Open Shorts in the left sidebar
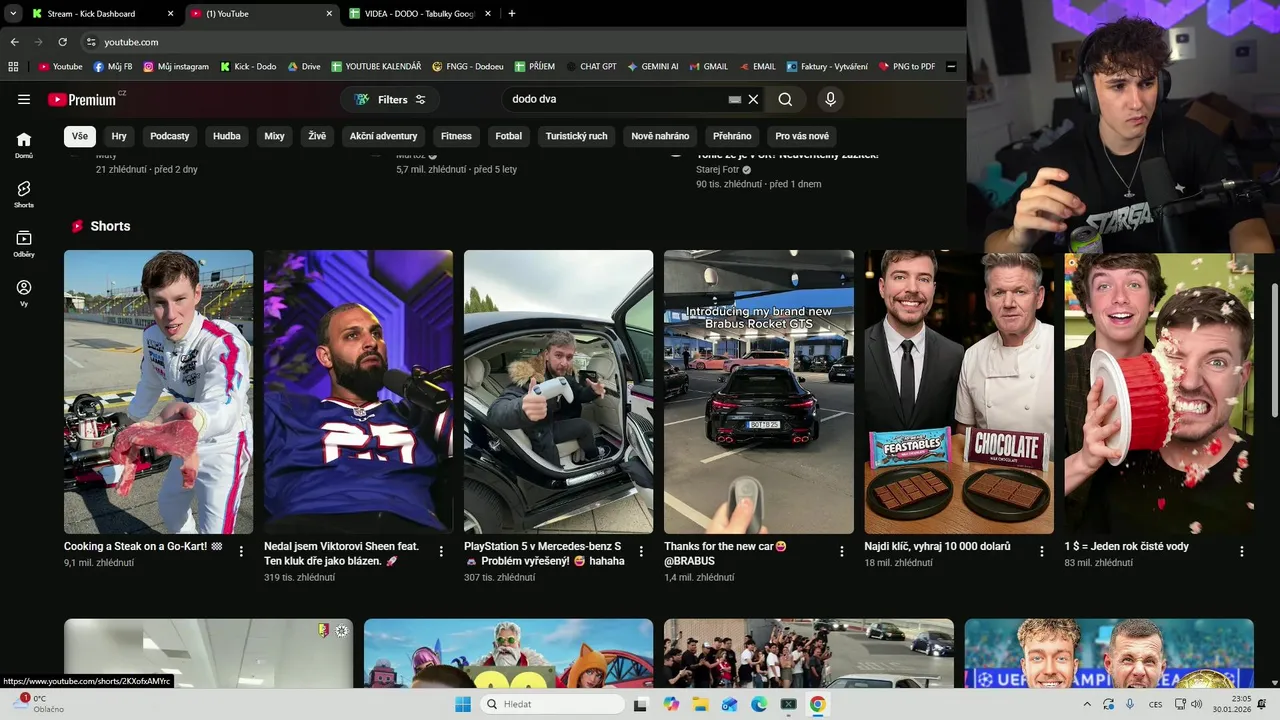This screenshot has width=1280, height=720. [24, 194]
